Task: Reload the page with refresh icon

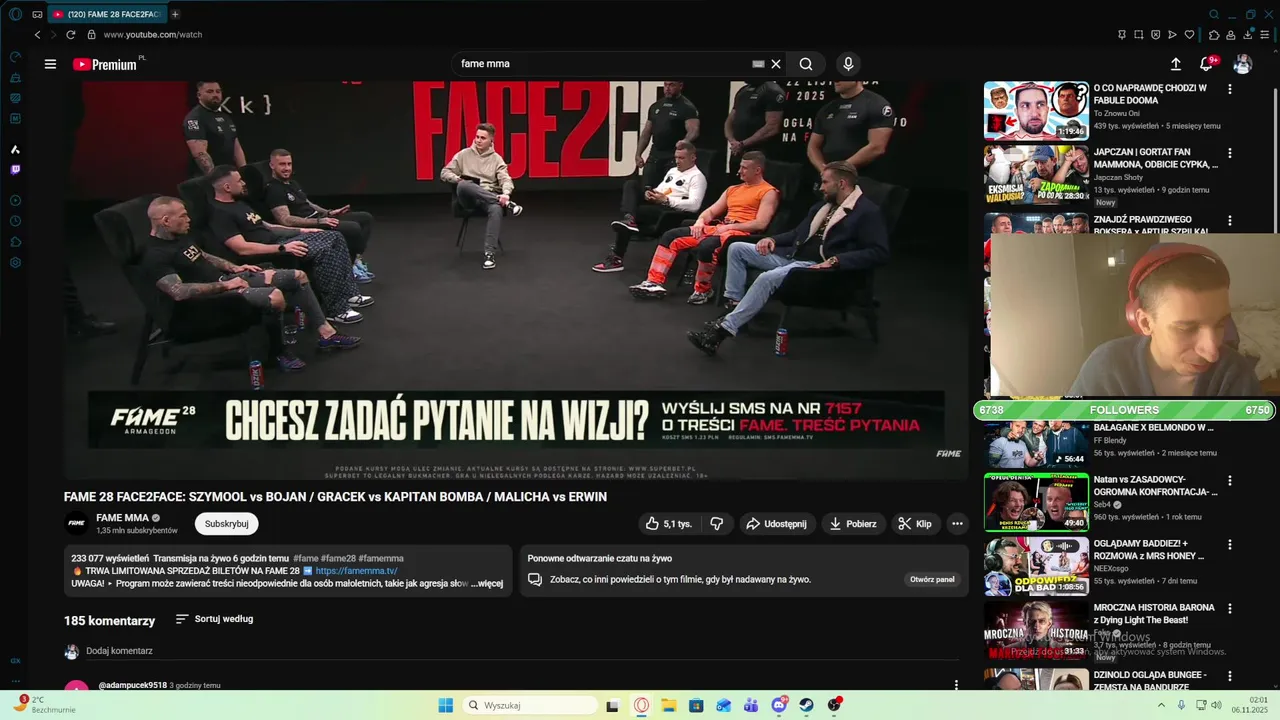Action: coord(70,34)
